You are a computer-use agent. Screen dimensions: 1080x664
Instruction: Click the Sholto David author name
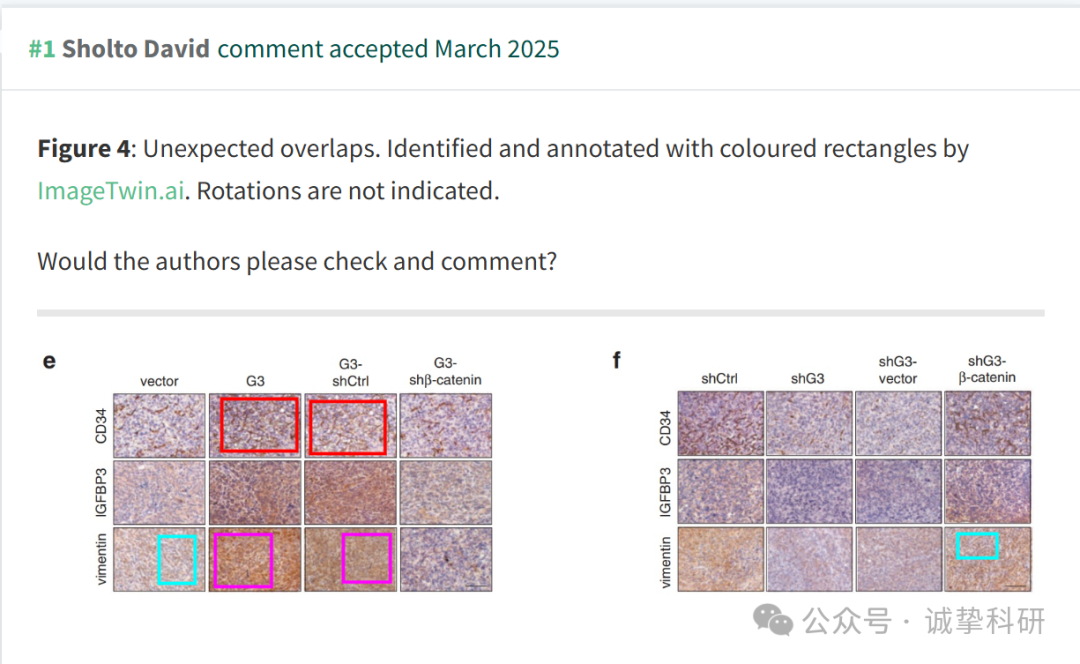click(136, 49)
